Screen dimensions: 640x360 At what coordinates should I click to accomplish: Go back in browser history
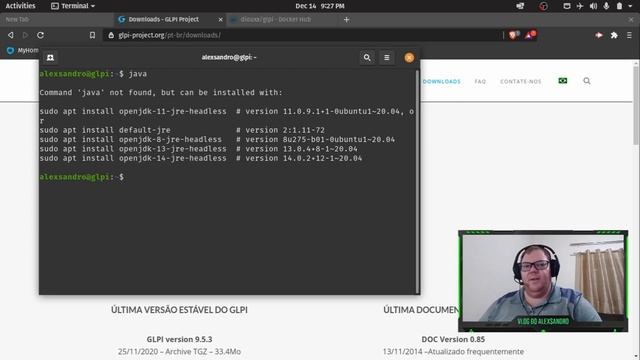[11, 35]
